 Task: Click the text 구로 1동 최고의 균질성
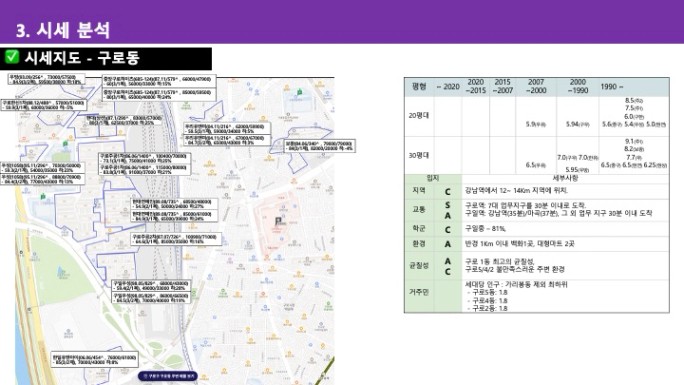coord(499,262)
